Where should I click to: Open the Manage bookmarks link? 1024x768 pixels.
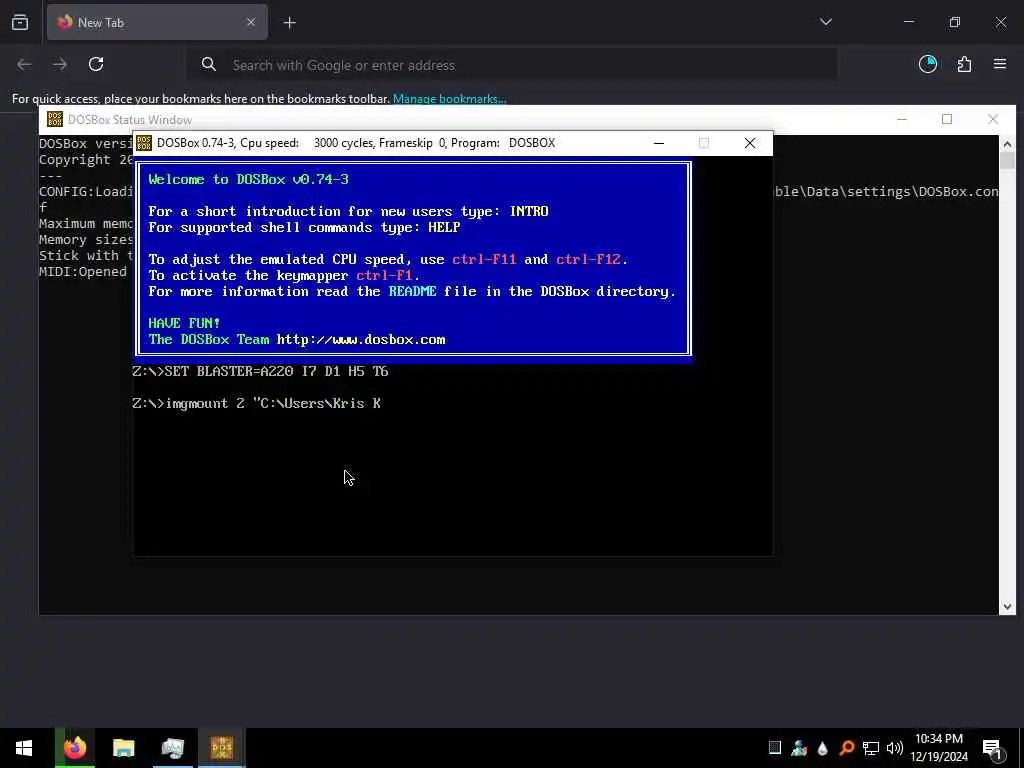click(x=449, y=99)
